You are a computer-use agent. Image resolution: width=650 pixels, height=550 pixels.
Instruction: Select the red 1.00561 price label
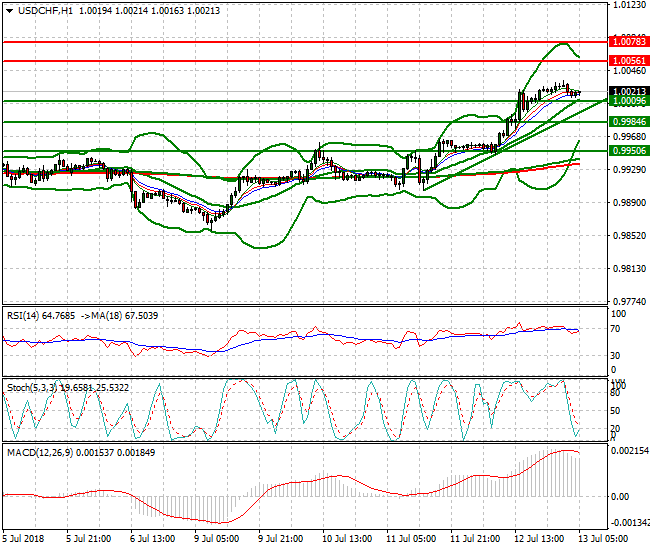pos(629,61)
